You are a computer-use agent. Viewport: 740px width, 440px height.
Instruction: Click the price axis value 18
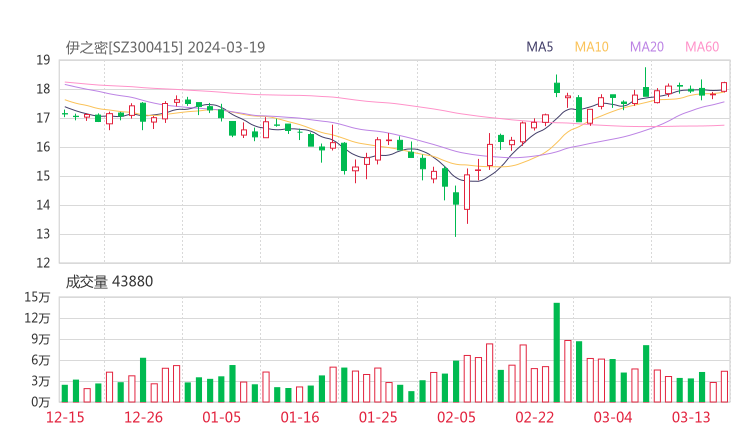pyautogui.click(x=43, y=89)
